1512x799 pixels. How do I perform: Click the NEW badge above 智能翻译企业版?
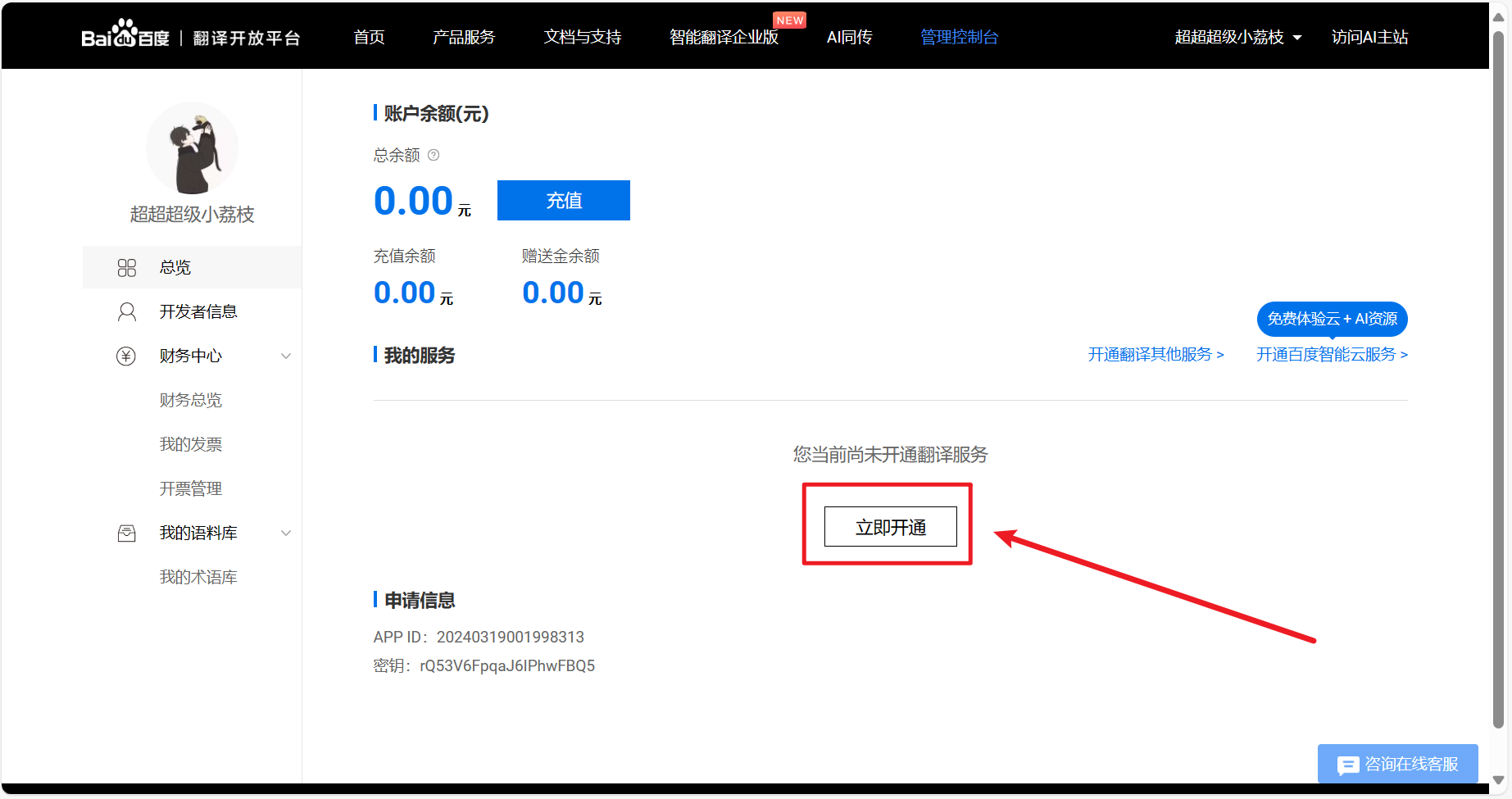pos(789,20)
